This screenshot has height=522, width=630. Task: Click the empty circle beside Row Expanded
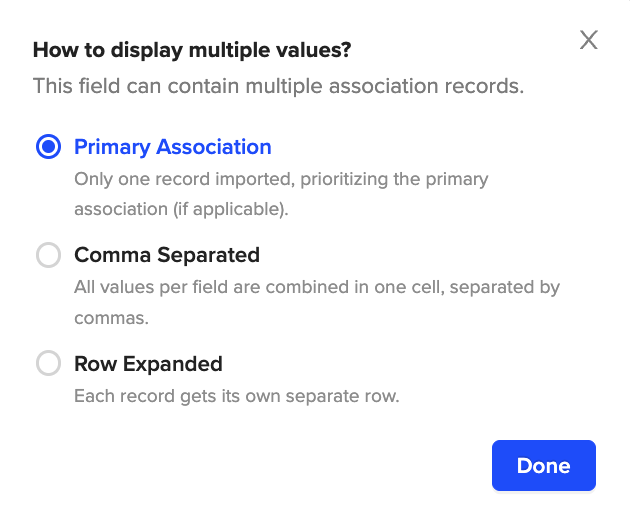tap(48, 363)
